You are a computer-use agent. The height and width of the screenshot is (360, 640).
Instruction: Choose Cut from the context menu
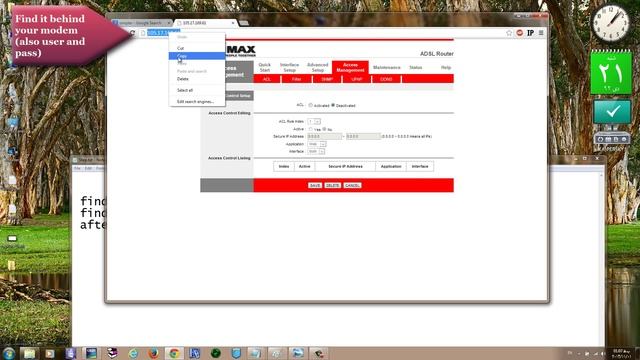coord(197,48)
